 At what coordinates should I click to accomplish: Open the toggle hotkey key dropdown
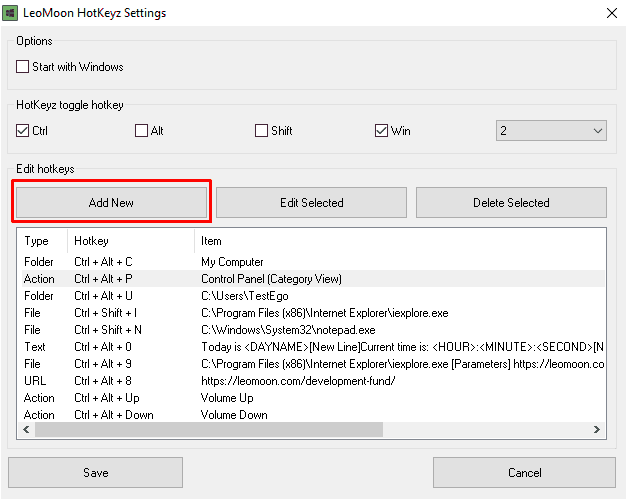(551, 130)
